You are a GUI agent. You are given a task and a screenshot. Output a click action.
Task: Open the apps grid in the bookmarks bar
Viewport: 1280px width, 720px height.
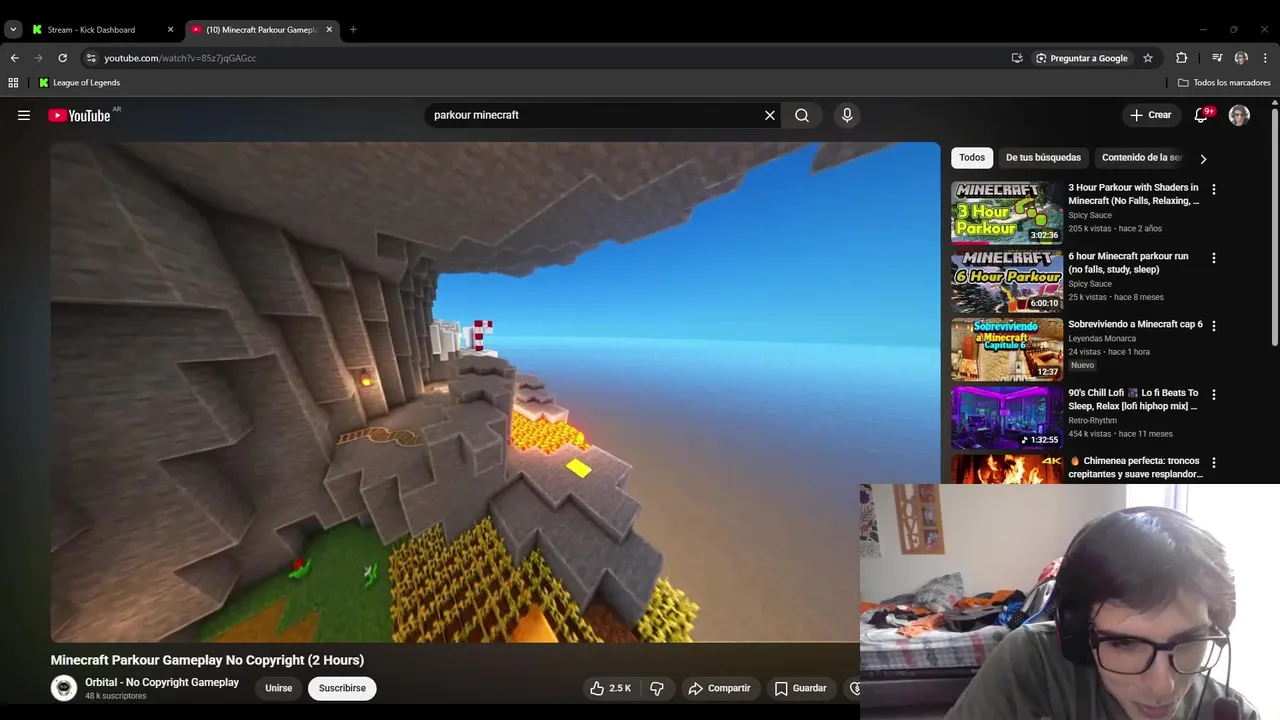13,83
